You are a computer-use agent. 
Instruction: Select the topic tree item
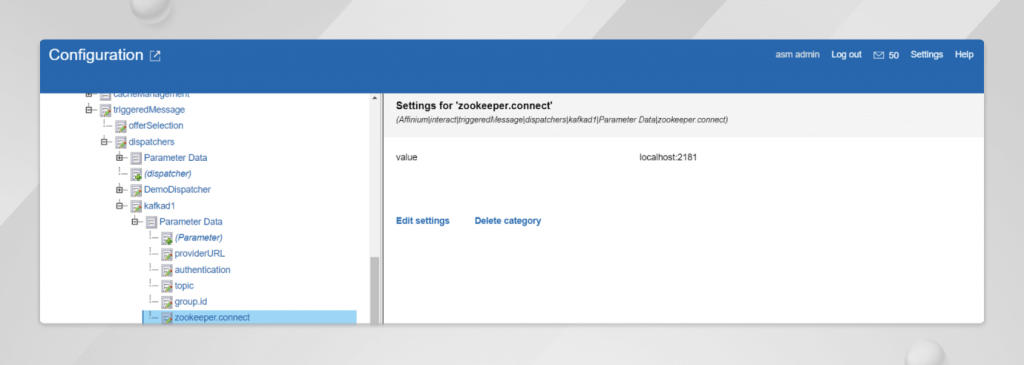[184, 286]
